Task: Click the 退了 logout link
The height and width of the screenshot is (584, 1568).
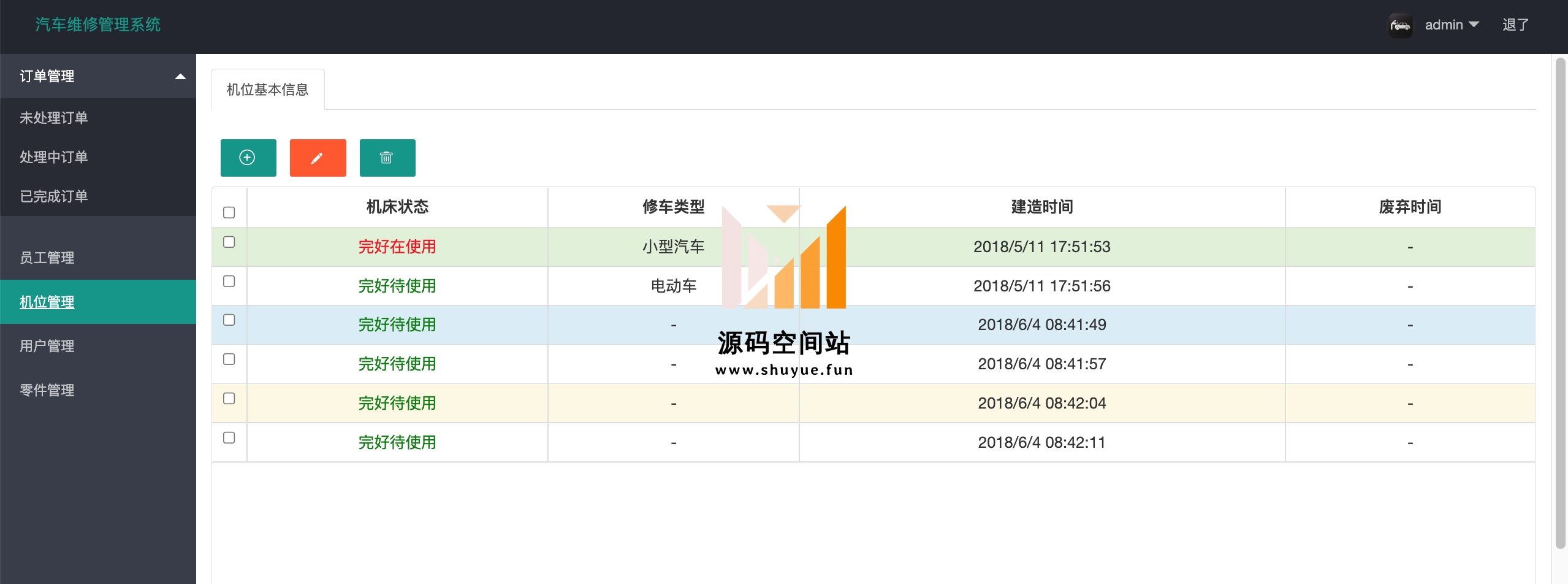Action: tap(1515, 25)
